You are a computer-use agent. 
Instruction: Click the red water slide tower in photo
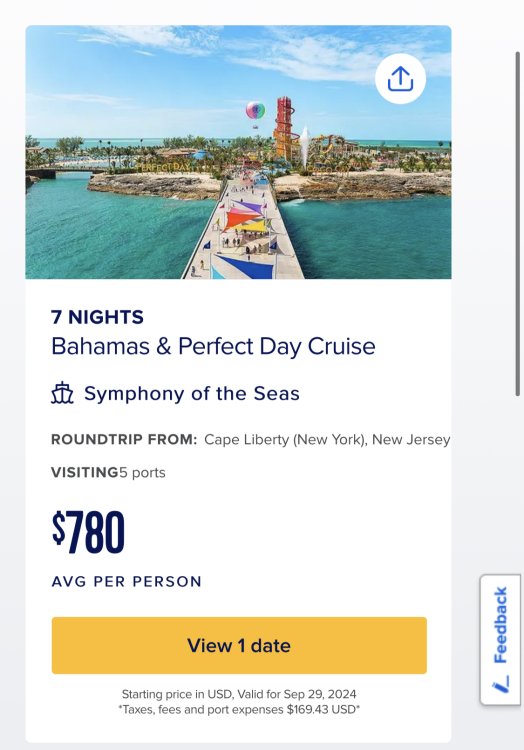[x=284, y=127]
